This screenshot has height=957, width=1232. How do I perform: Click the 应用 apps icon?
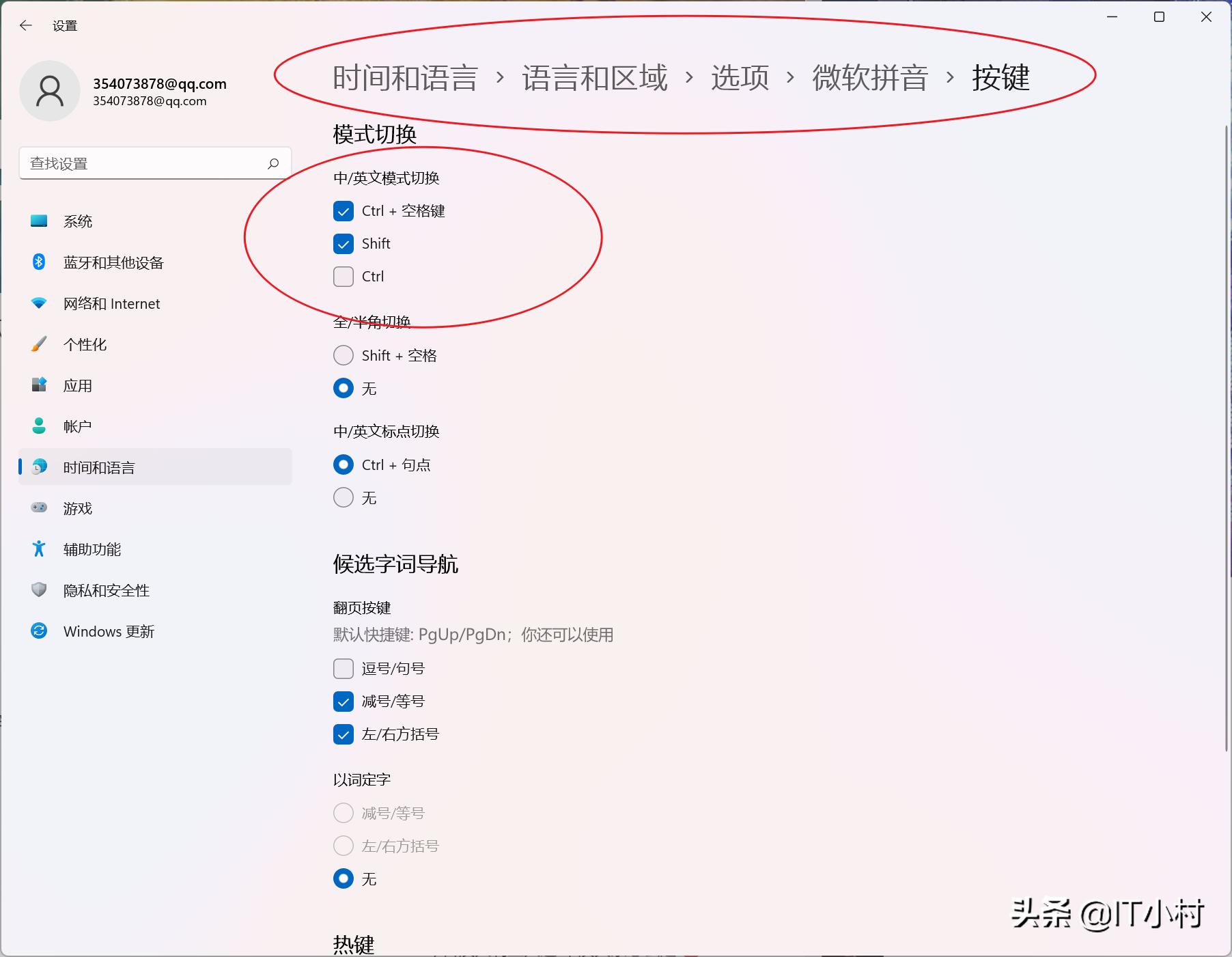[39, 385]
